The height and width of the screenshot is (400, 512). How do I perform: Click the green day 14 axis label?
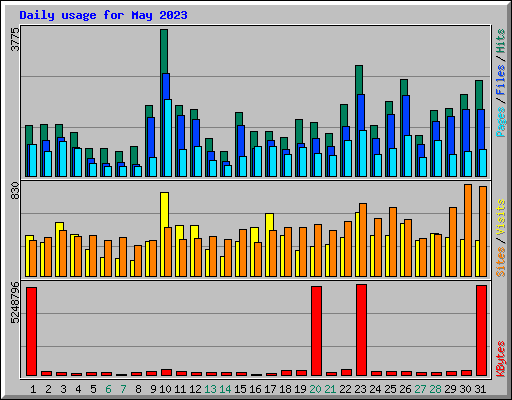[225, 389]
